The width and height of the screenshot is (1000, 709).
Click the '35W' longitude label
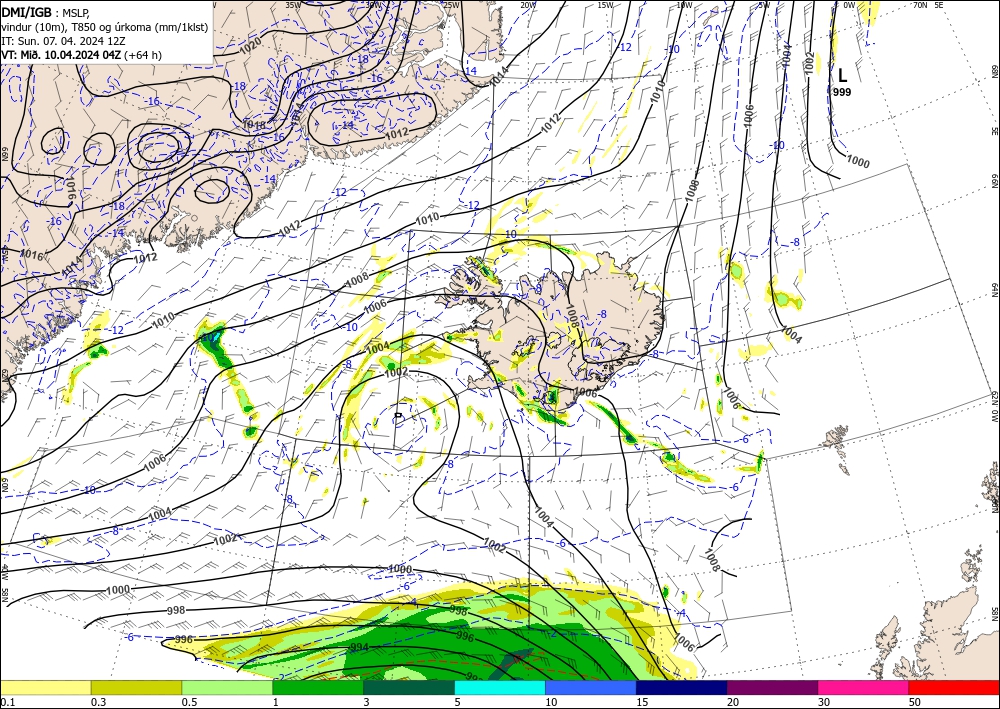pyautogui.click(x=293, y=5)
